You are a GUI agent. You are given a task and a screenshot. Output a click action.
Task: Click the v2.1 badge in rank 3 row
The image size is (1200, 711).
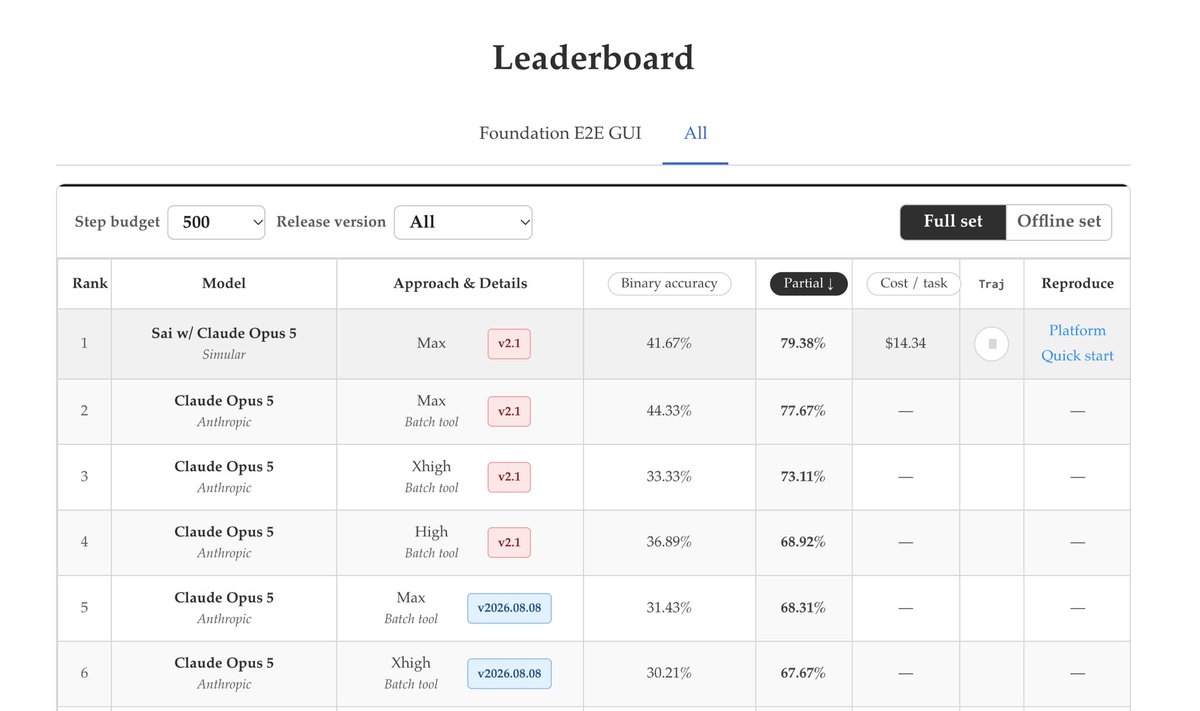tap(509, 477)
